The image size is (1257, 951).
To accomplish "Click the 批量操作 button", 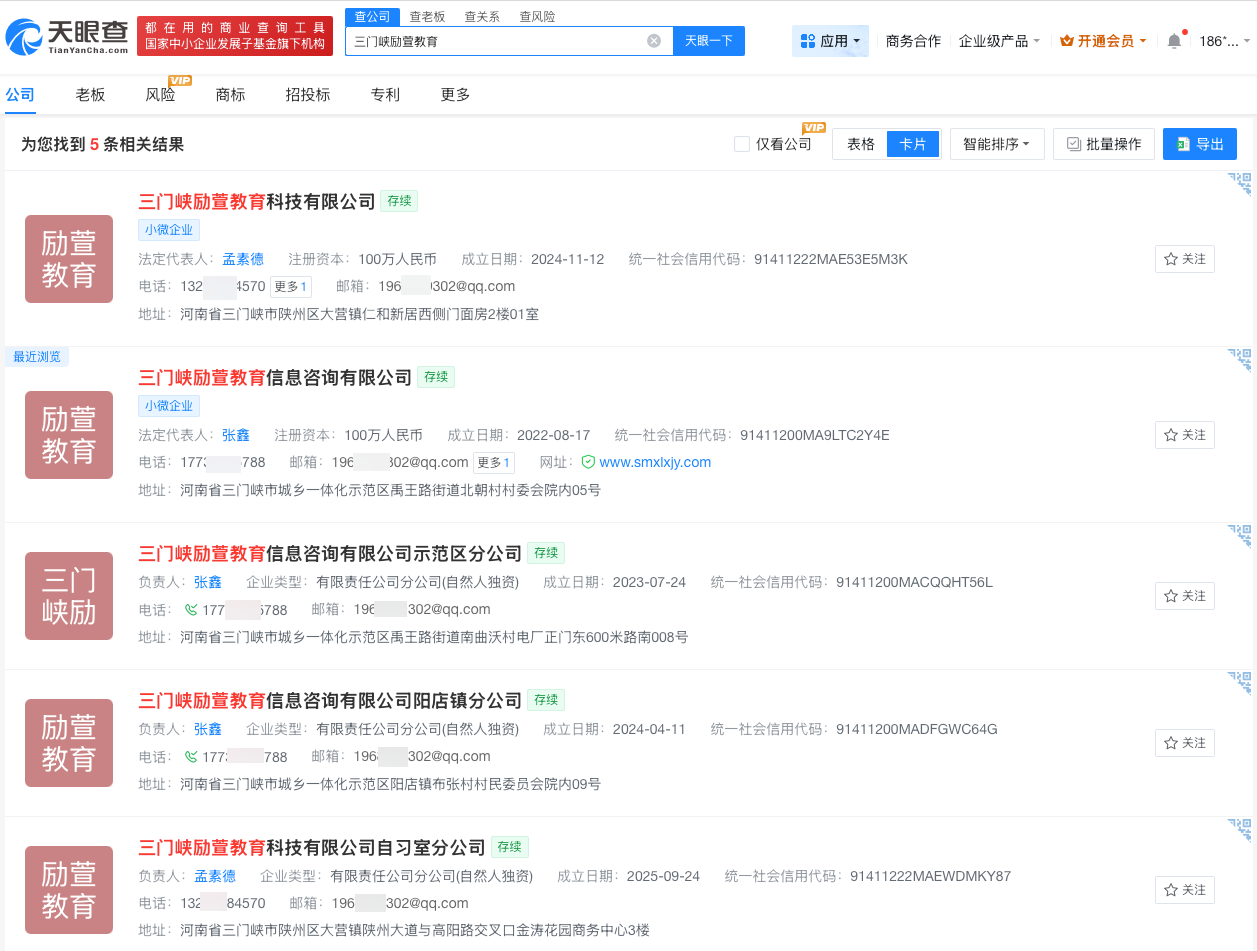I will tap(1104, 144).
